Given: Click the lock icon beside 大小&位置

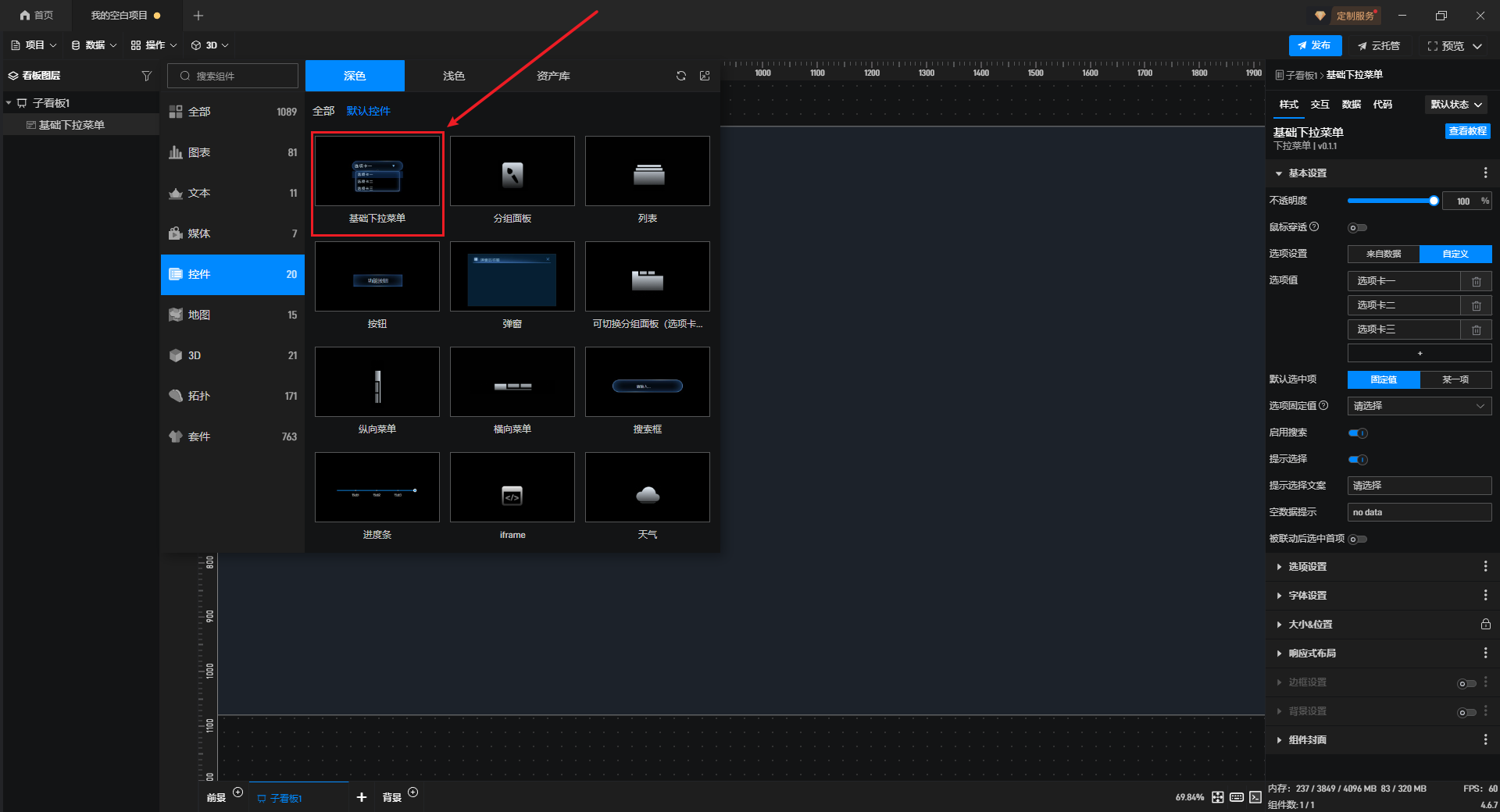Looking at the screenshot, I should (1485, 624).
